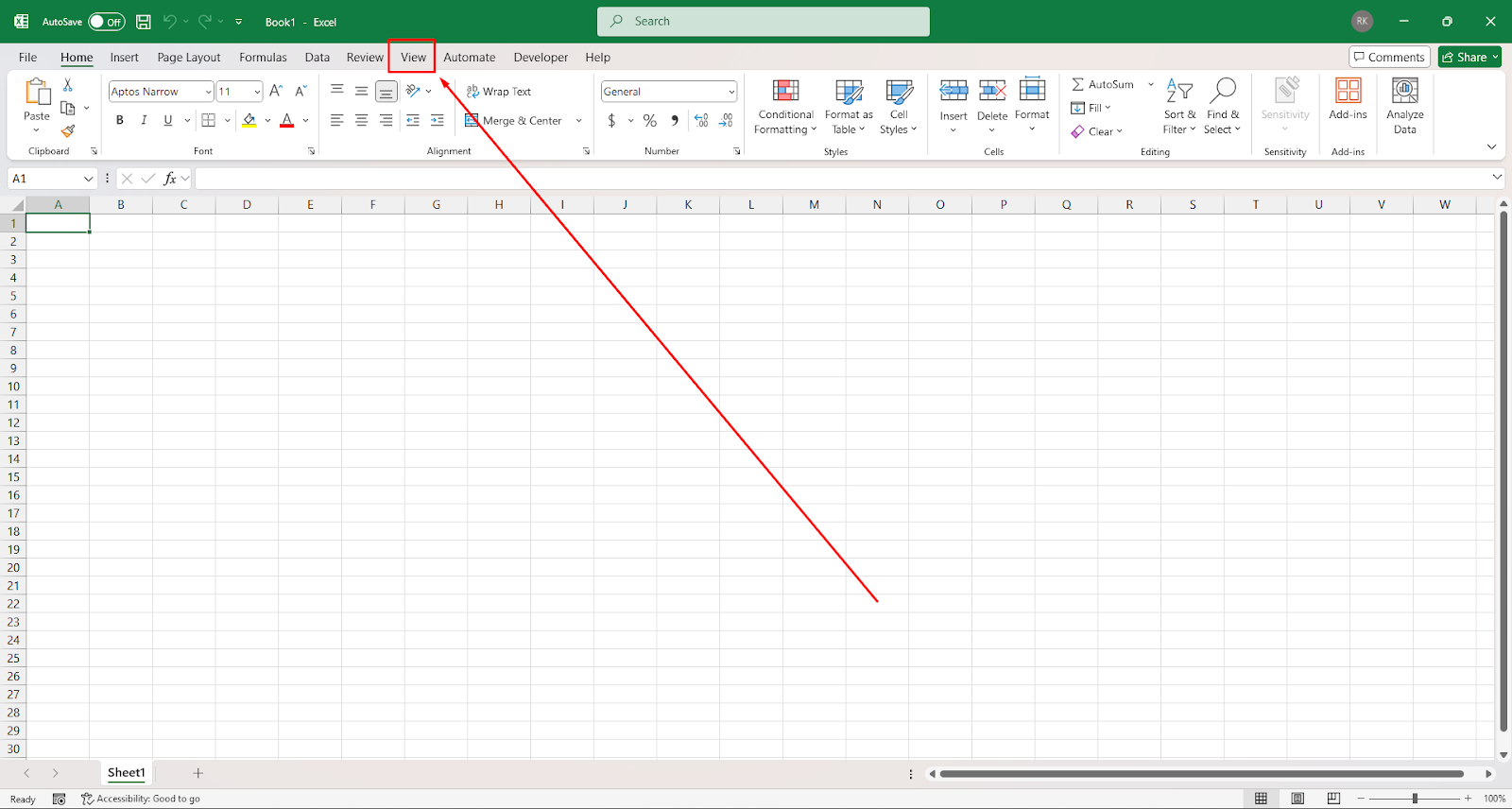Click the zoom slider handle

pyautogui.click(x=1415, y=799)
